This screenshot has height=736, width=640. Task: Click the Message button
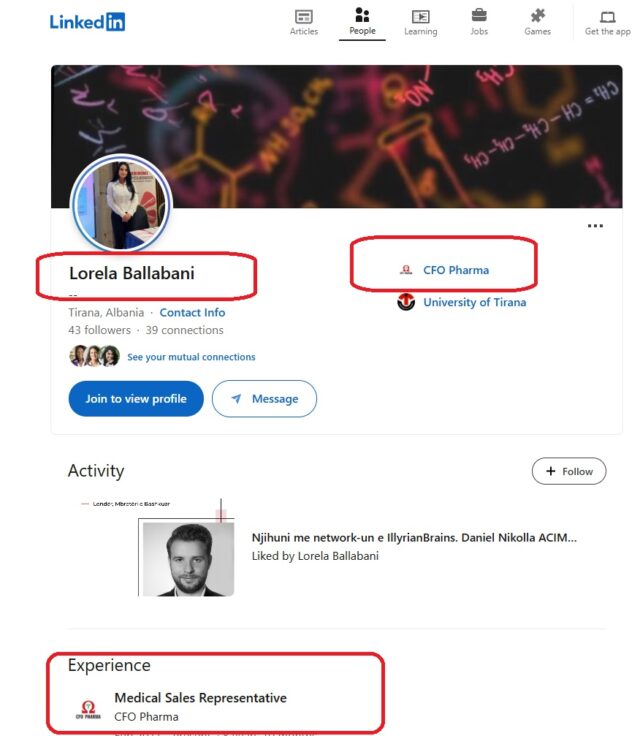click(264, 399)
